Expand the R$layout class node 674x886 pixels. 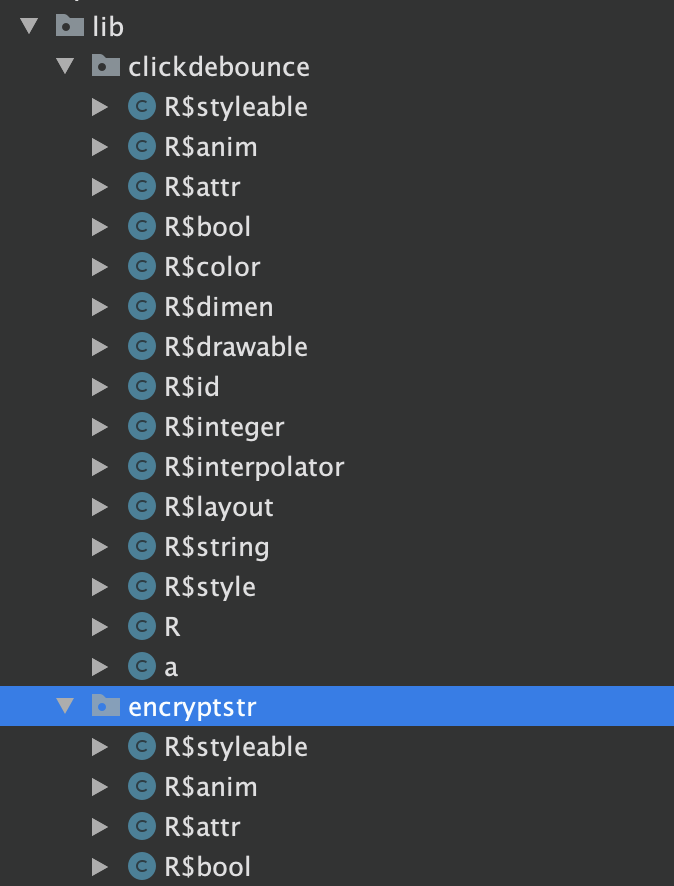click(99, 507)
